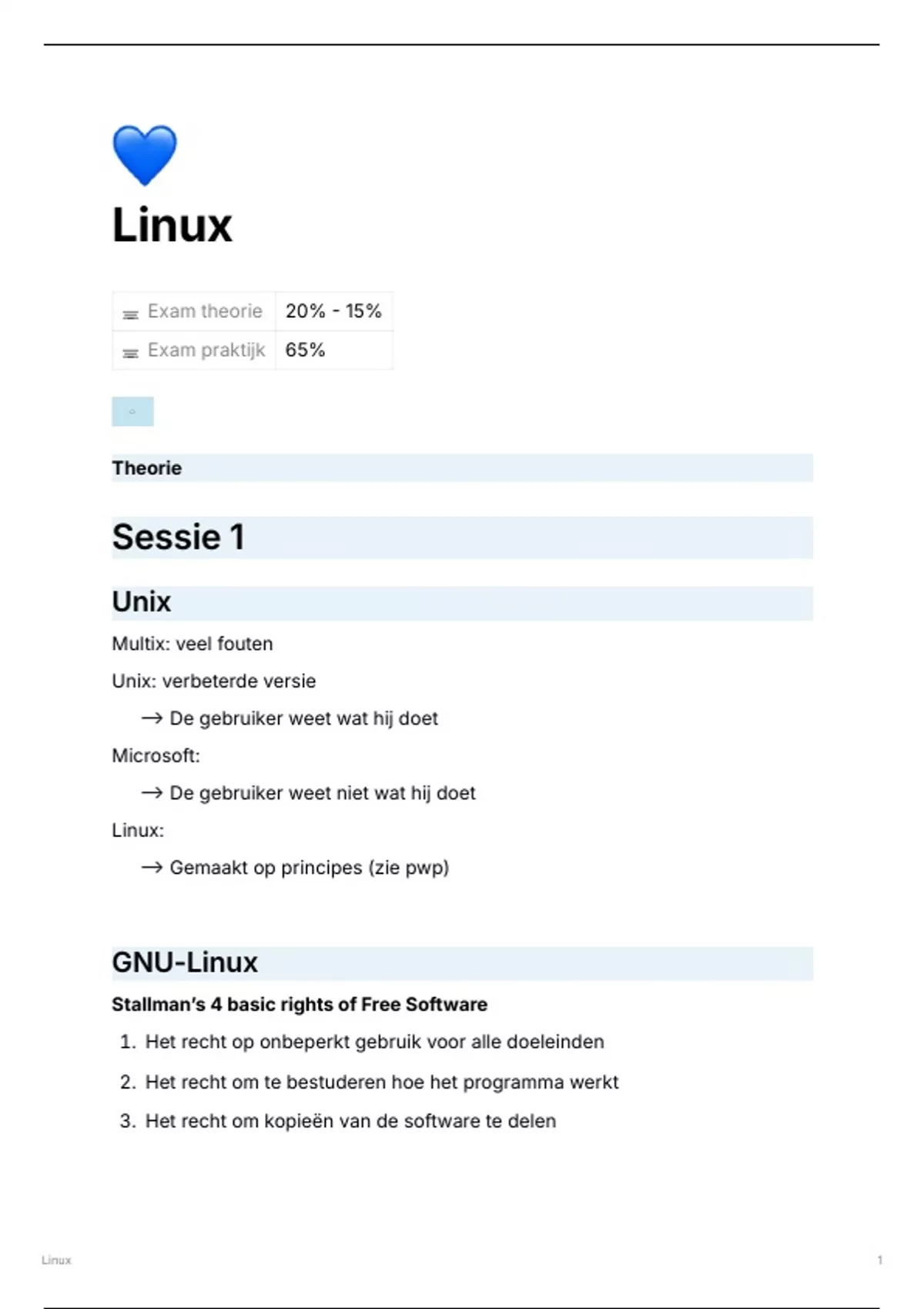Click 'Stallman's 4 basic rights of Free Software'
The width and height of the screenshot is (924, 1309).
[x=300, y=1005]
